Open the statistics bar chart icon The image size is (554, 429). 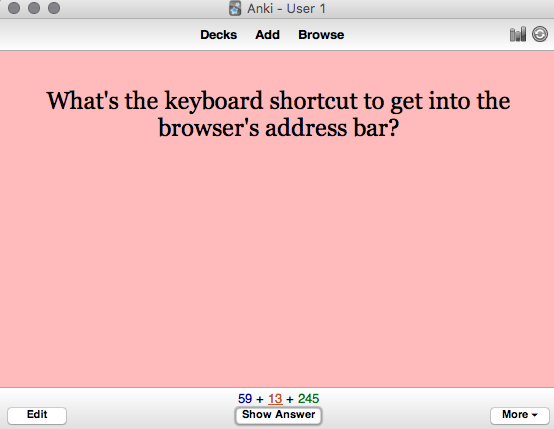pos(518,34)
